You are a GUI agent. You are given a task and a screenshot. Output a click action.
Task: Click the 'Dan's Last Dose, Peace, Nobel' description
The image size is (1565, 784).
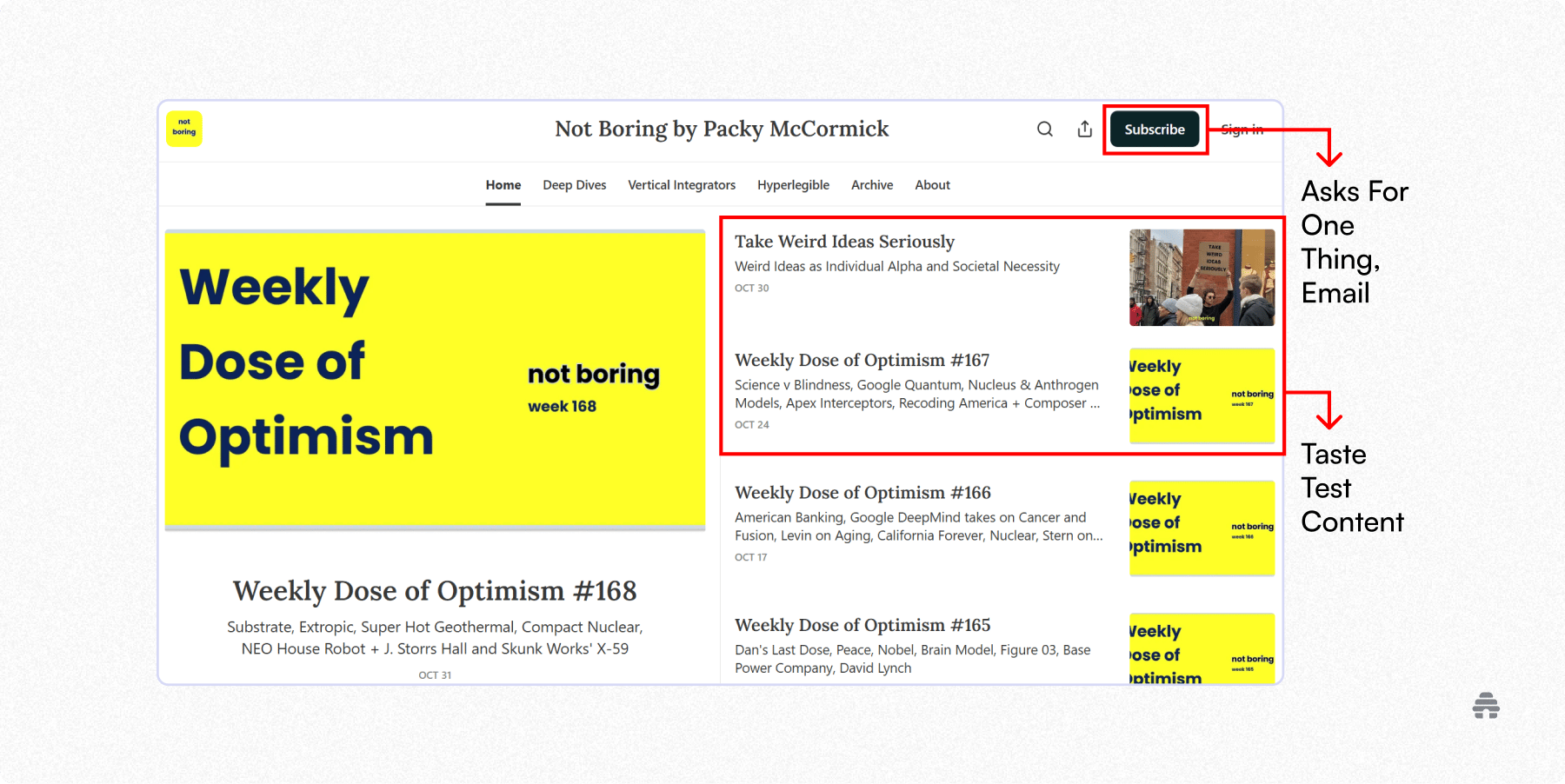912,659
